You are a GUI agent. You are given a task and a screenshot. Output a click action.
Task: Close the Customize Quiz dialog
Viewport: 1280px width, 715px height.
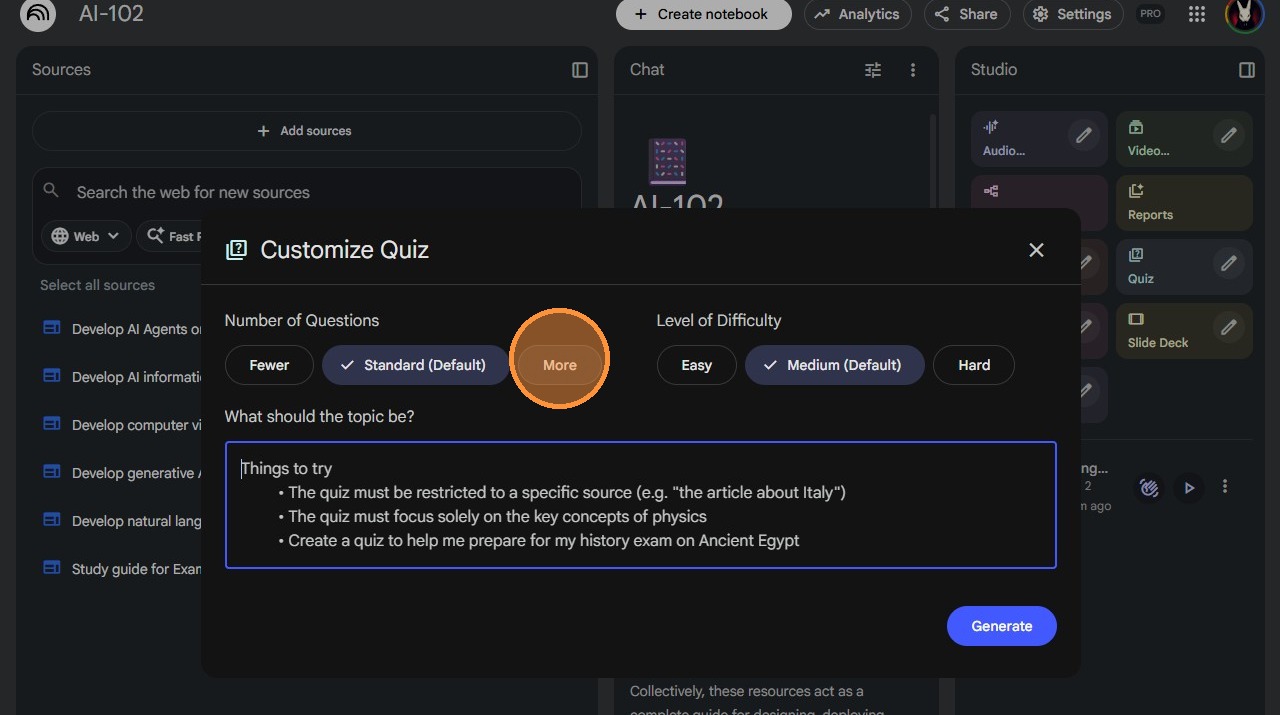1036,250
